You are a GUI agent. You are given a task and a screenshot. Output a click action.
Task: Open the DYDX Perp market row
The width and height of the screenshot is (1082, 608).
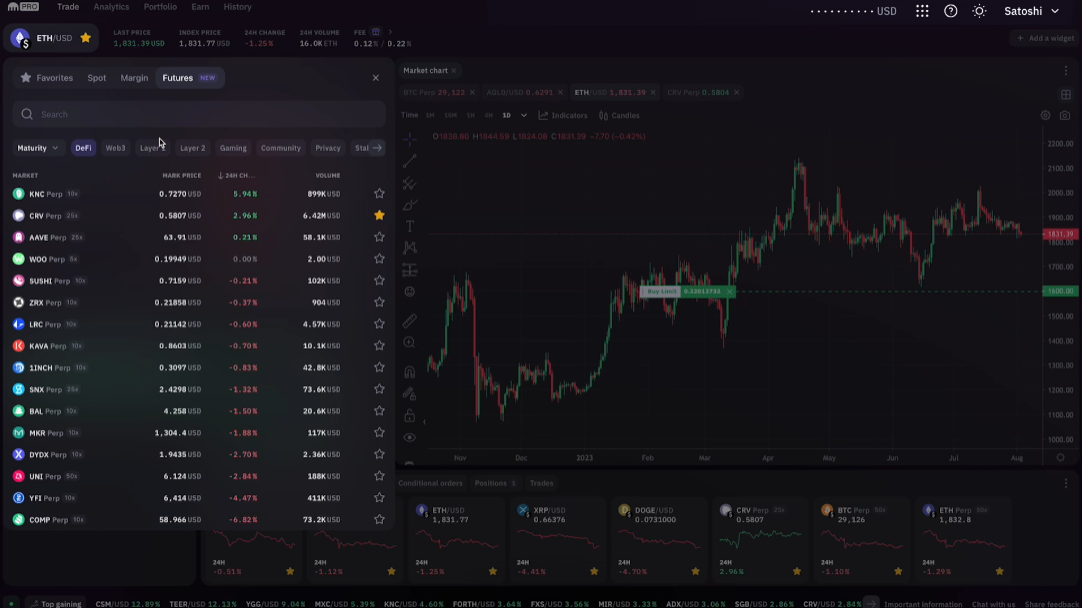click(x=199, y=455)
